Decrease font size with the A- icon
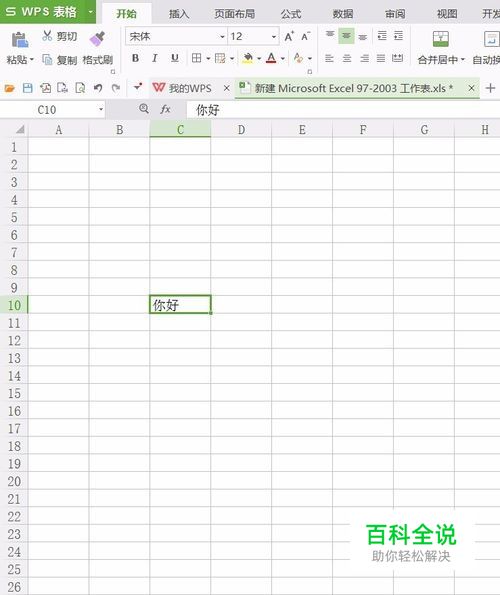Viewport: 500px width, 595px height. point(305,36)
